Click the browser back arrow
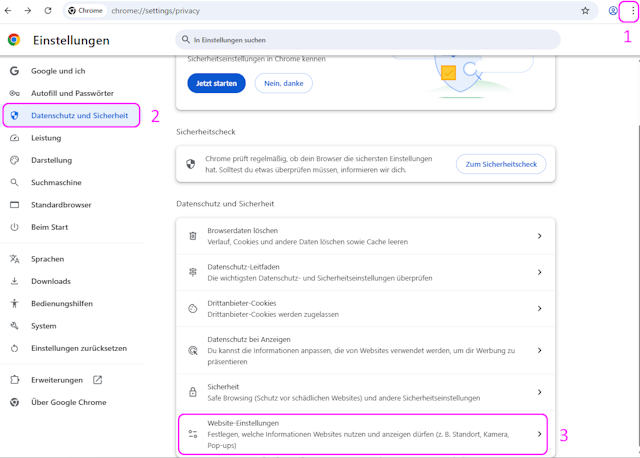The image size is (640, 458). click(x=9, y=11)
